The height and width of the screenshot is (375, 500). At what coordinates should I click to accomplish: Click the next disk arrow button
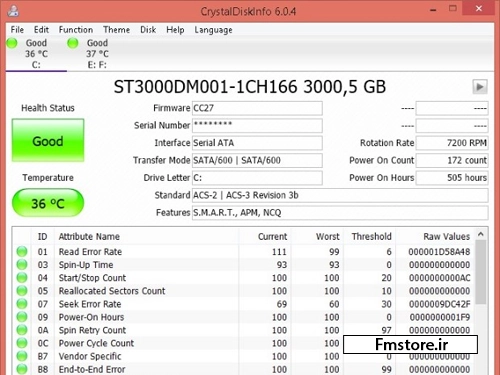tap(480, 87)
